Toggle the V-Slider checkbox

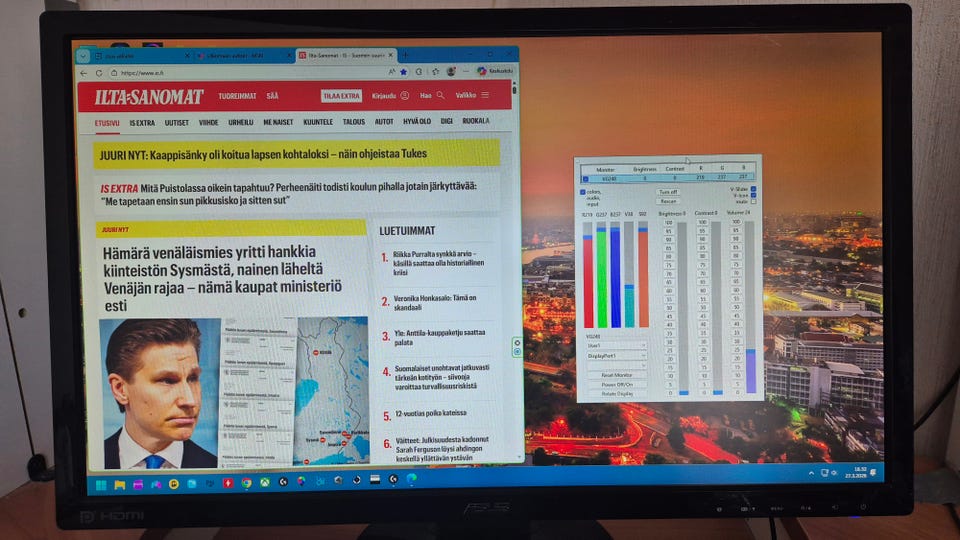[x=753, y=189]
